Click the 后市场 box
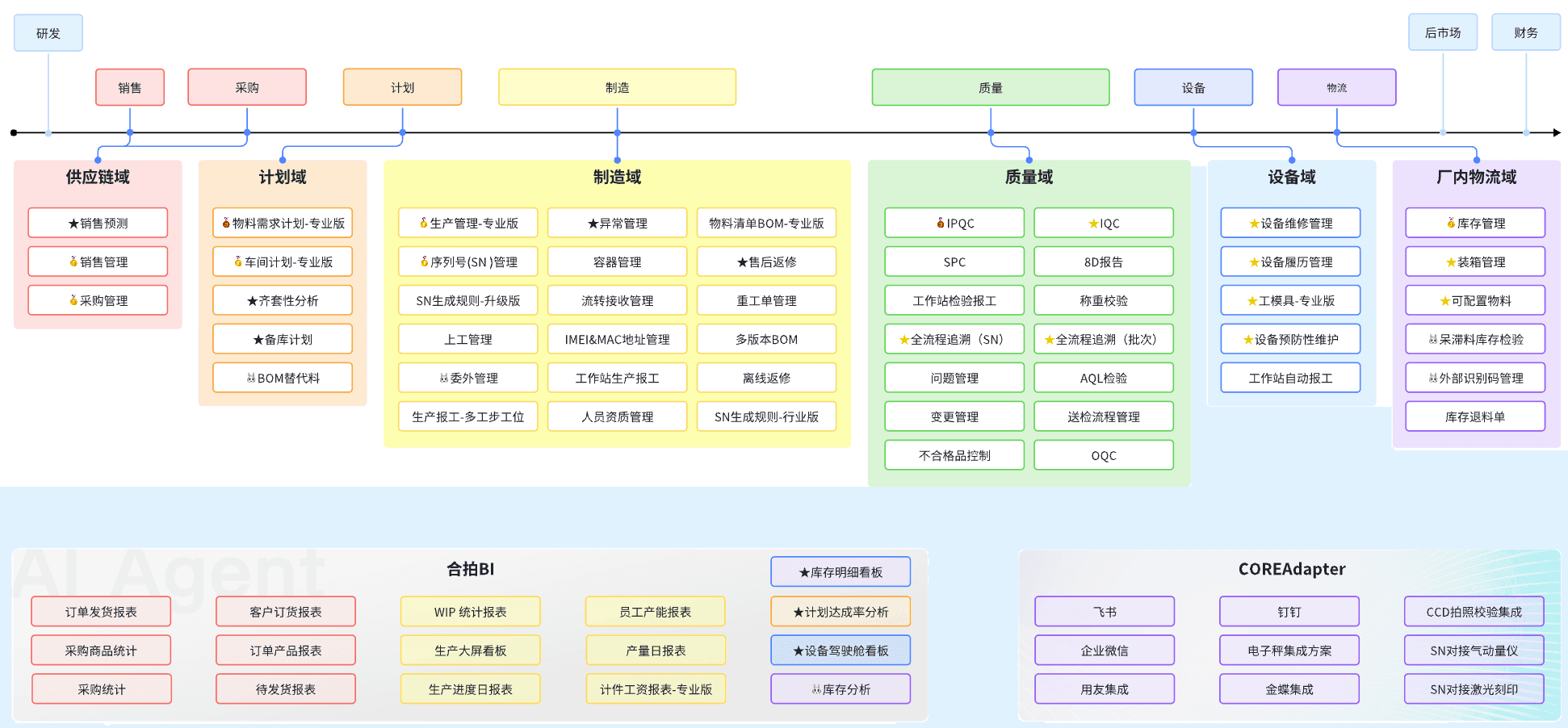 [x=1443, y=32]
